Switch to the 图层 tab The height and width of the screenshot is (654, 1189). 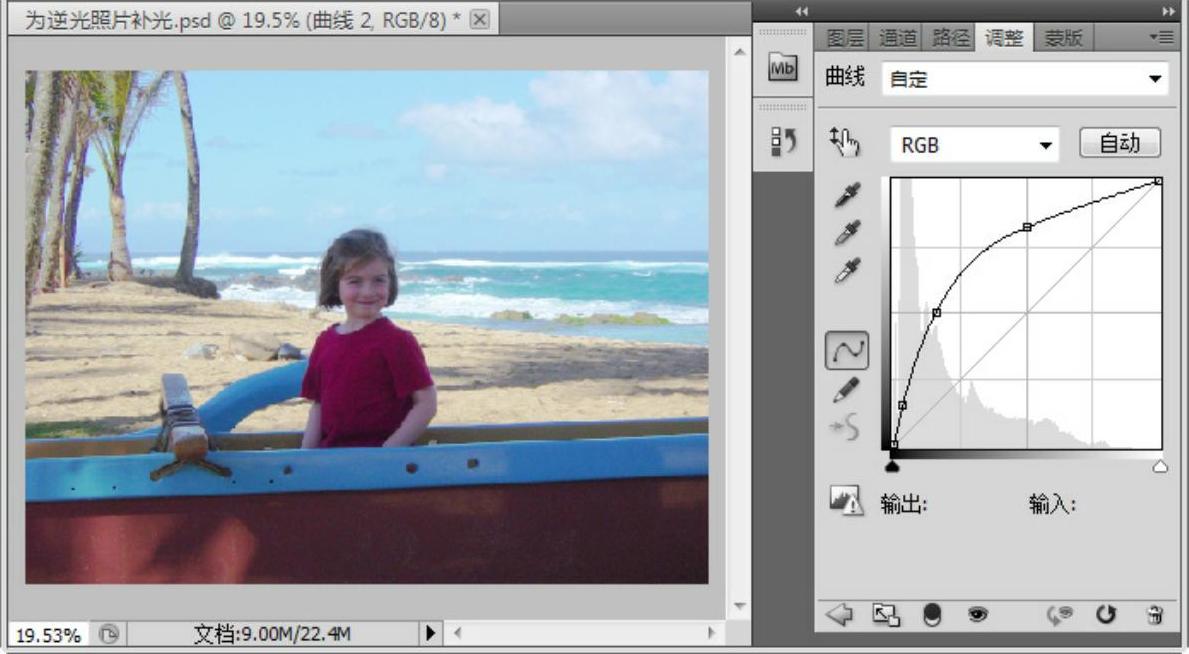(x=845, y=38)
